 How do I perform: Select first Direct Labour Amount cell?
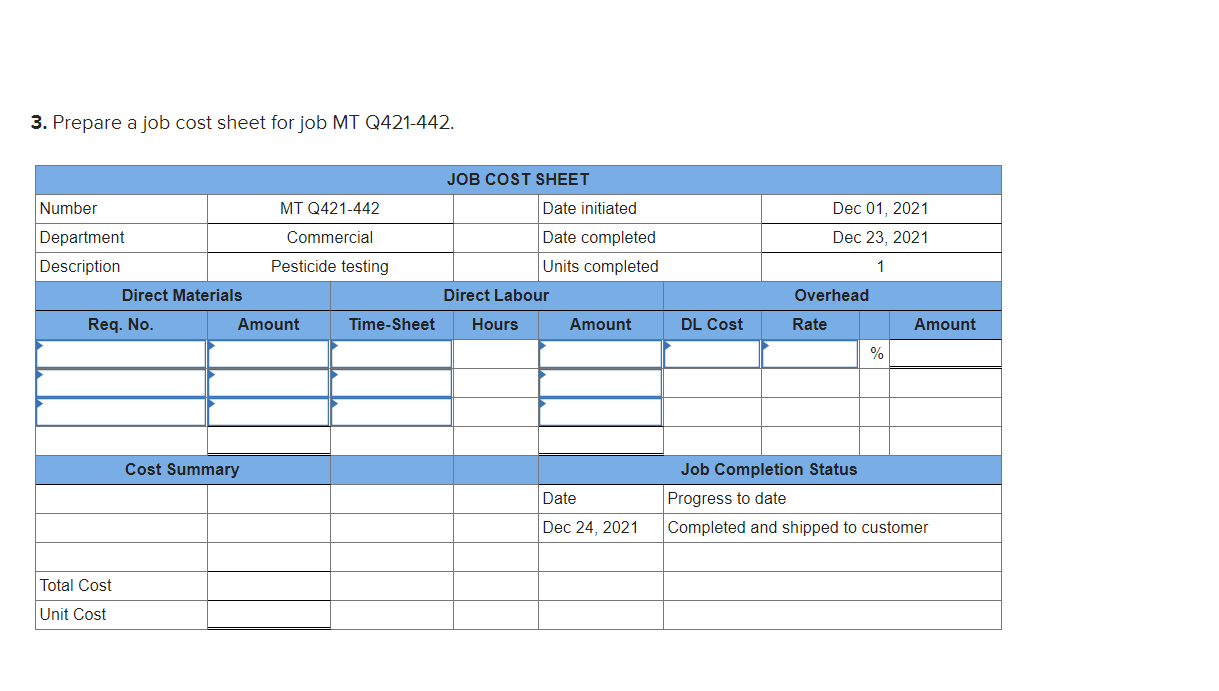pos(600,354)
